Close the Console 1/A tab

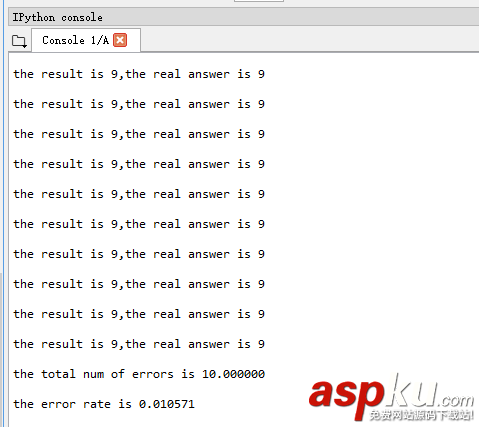120,40
